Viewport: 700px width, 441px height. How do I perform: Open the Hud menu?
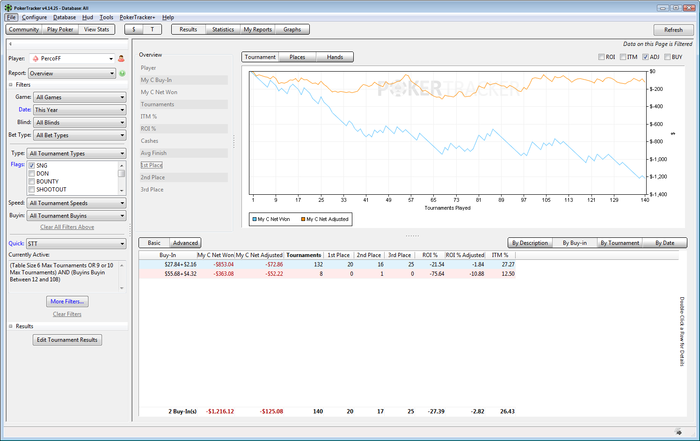pyautogui.click(x=88, y=17)
